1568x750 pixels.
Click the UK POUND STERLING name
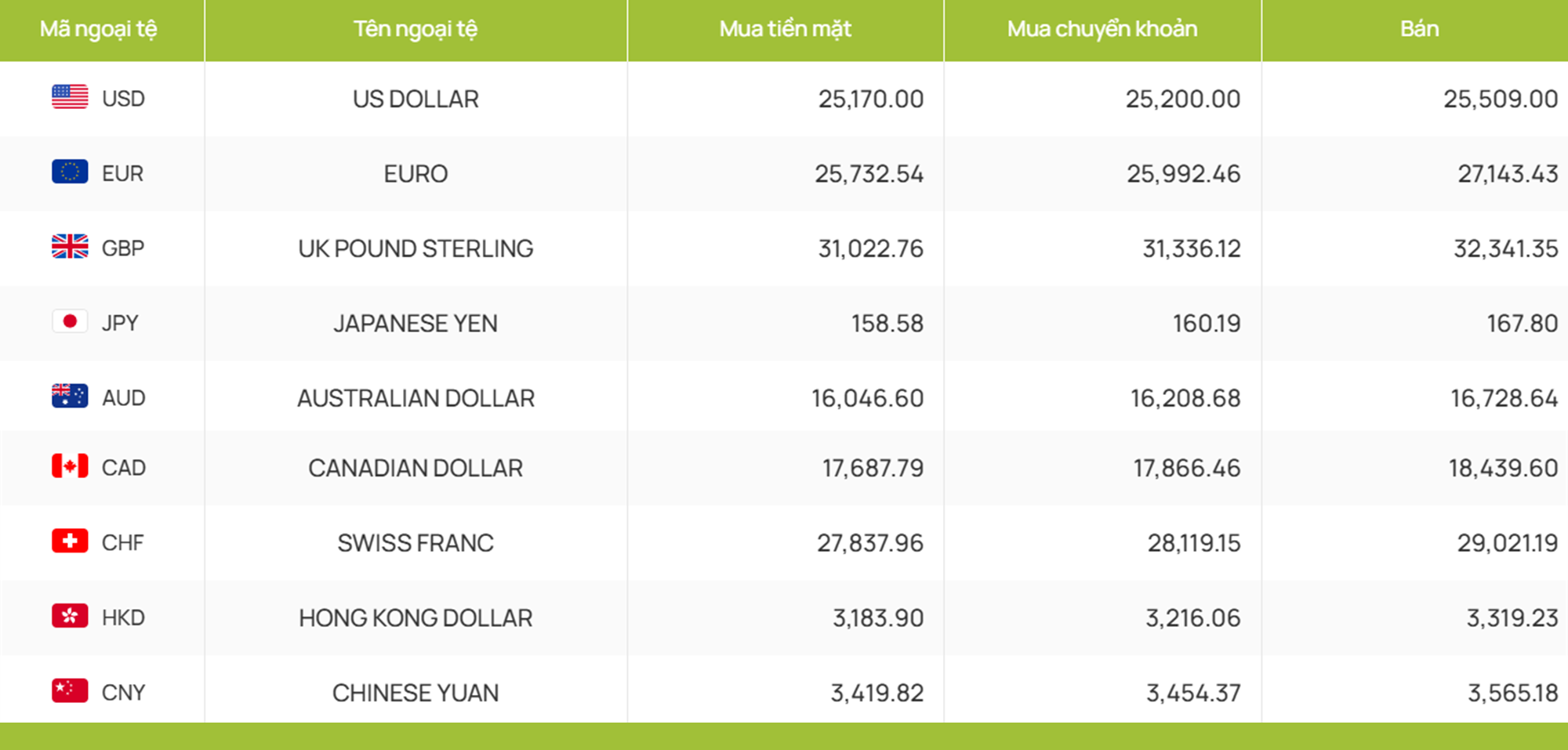tap(416, 249)
